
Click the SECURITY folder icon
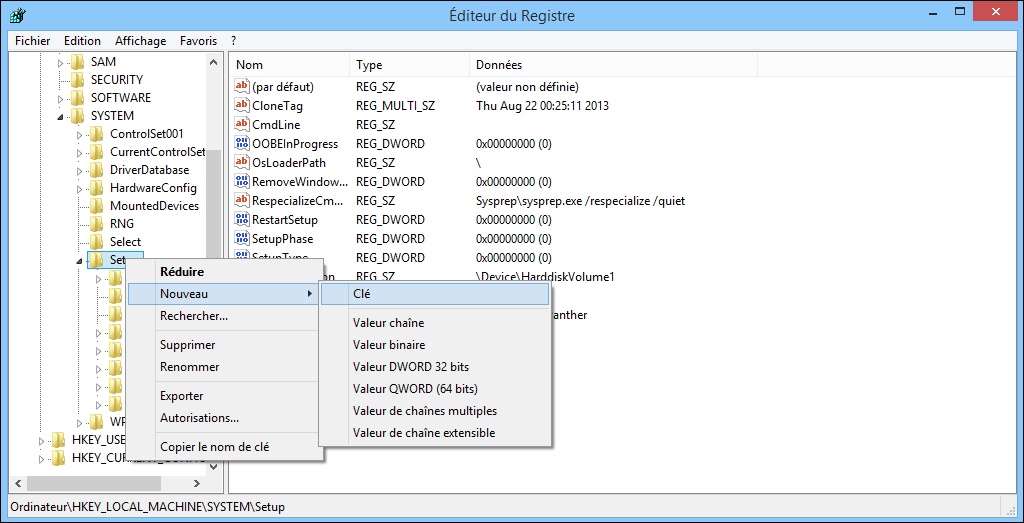coord(78,80)
